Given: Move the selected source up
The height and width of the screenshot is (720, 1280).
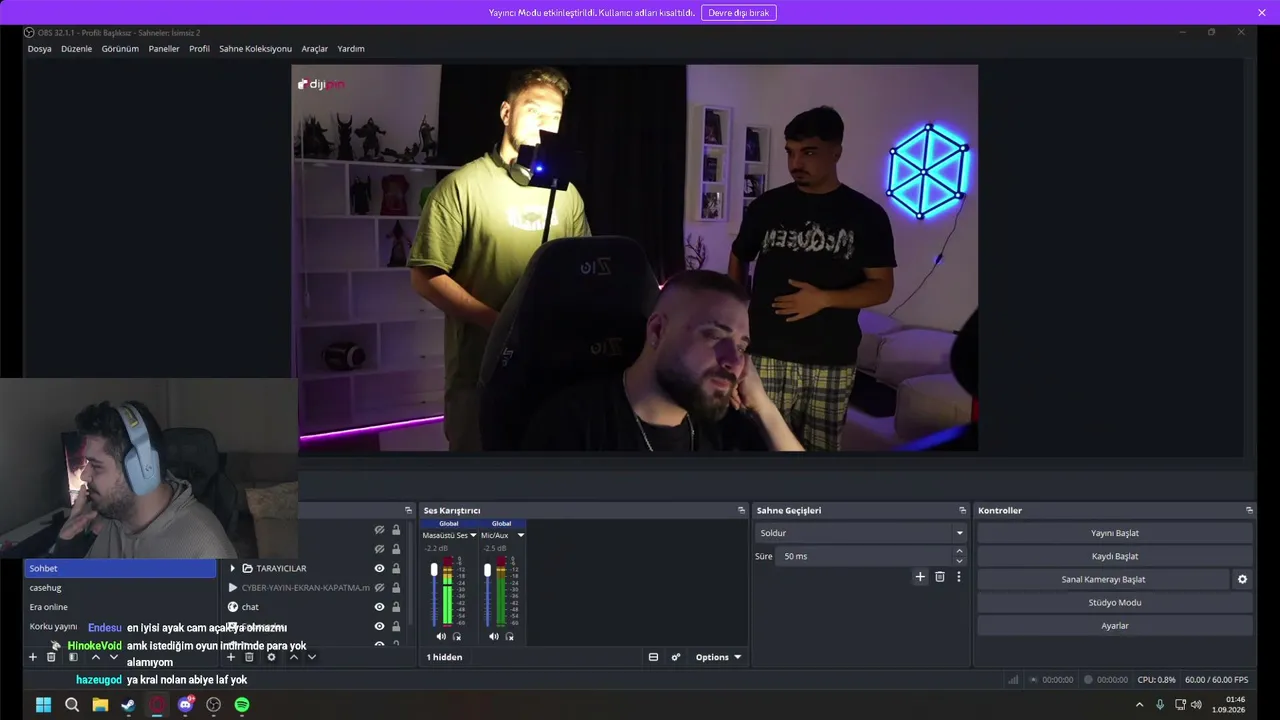Looking at the screenshot, I should [x=294, y=657].
